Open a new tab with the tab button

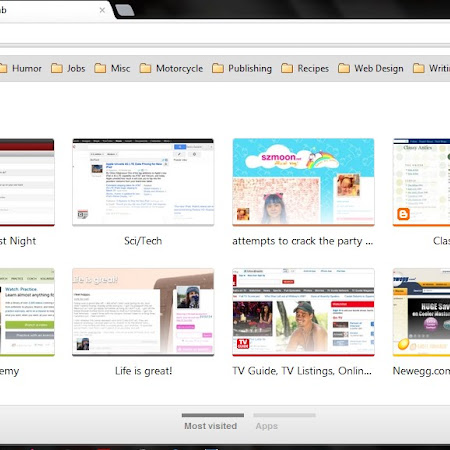[x=125, y=10]
